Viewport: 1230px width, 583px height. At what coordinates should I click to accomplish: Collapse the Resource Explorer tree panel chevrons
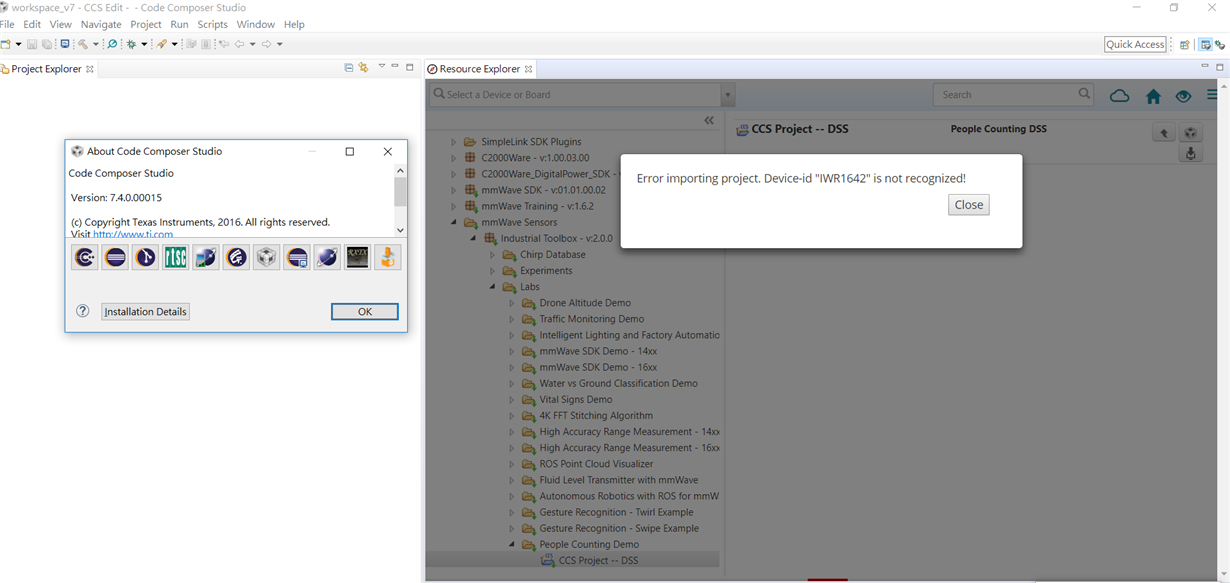click(709, 120)
